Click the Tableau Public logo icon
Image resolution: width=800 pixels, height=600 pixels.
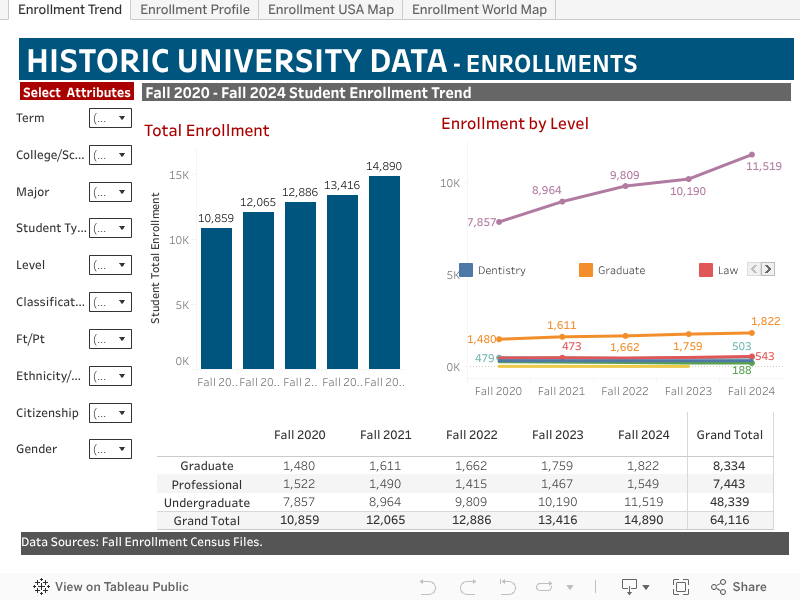click(x=41, y=587)
